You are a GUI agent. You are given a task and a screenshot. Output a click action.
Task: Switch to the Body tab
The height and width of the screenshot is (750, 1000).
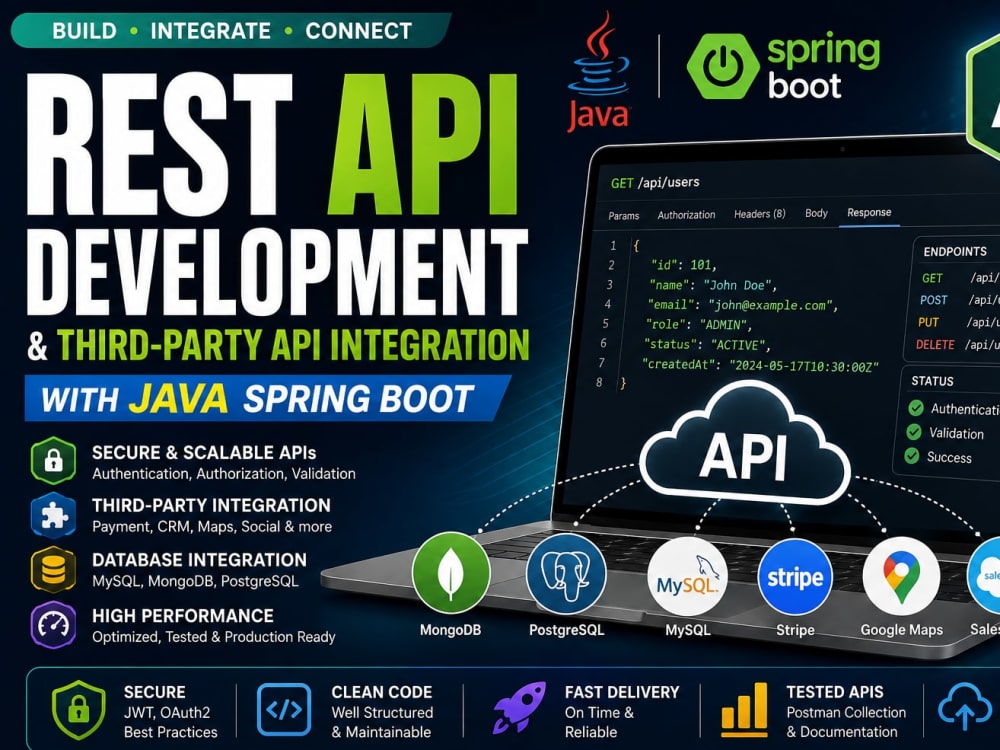coord(816,213)
